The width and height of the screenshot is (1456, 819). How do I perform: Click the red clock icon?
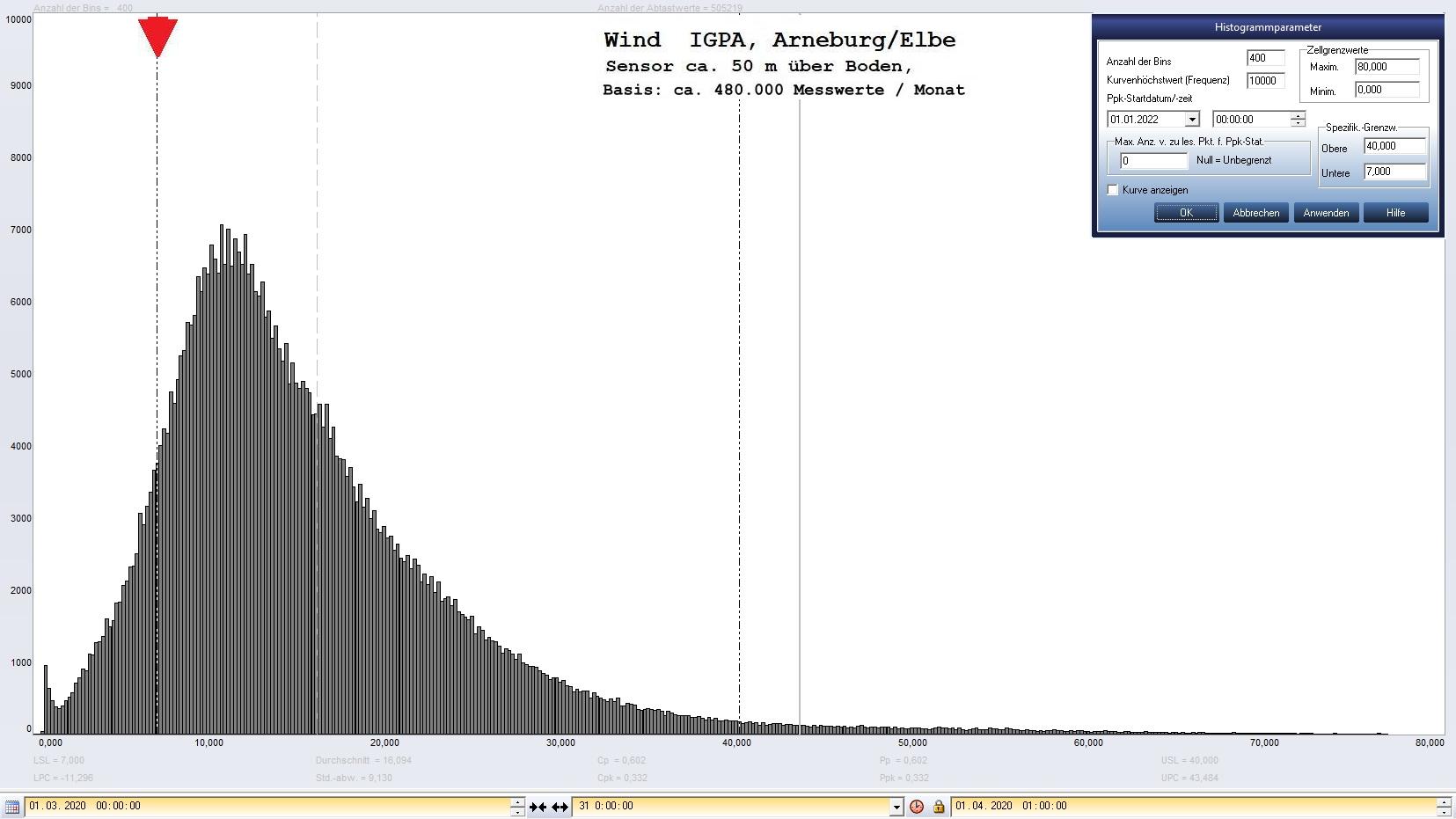917,806
